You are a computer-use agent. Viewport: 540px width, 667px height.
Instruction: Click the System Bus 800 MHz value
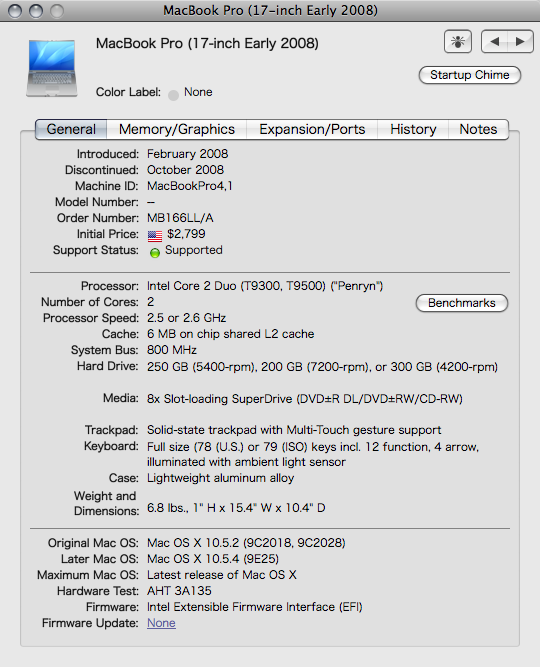click(171, 350)
